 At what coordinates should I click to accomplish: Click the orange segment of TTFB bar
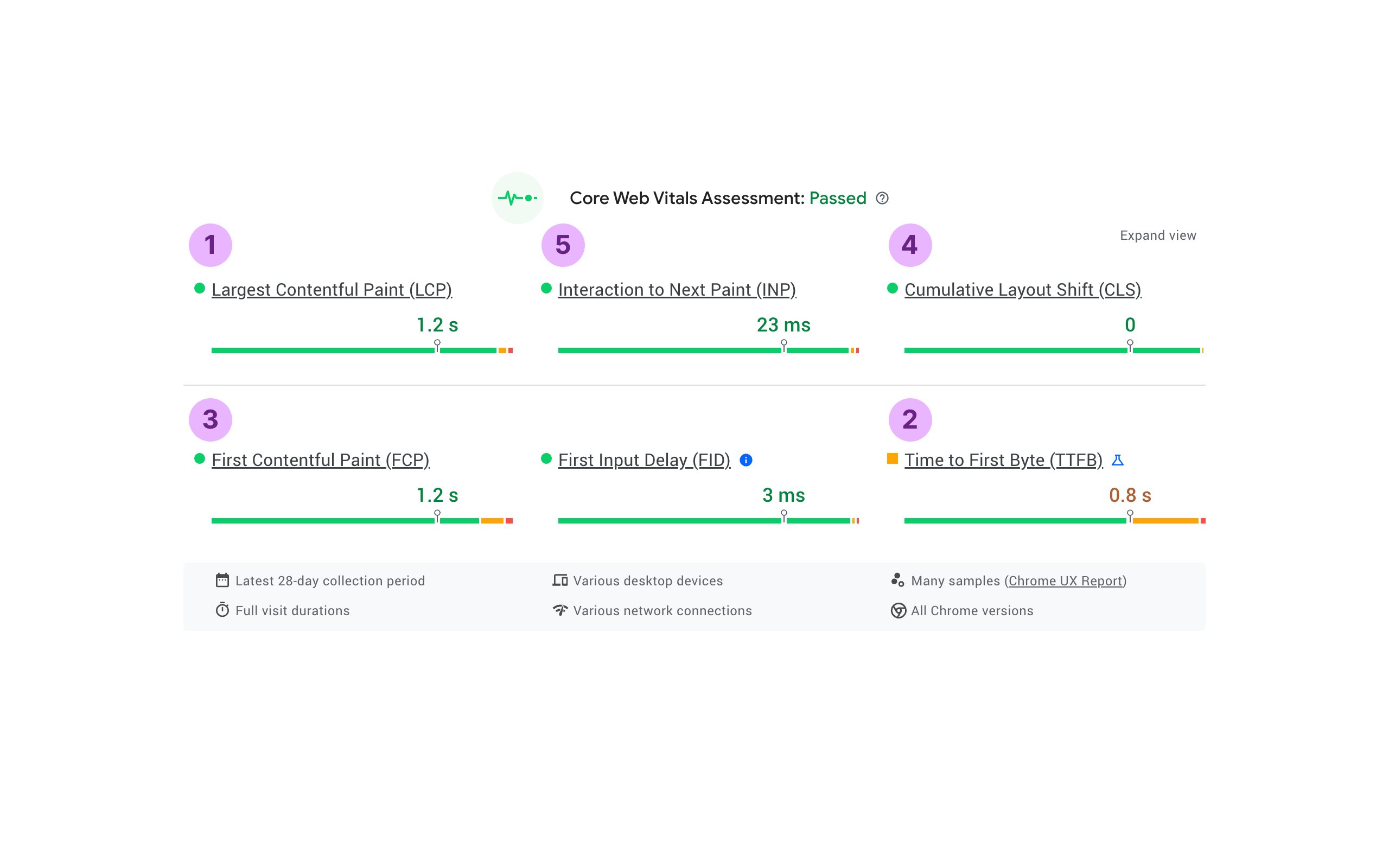(1165, 521)
